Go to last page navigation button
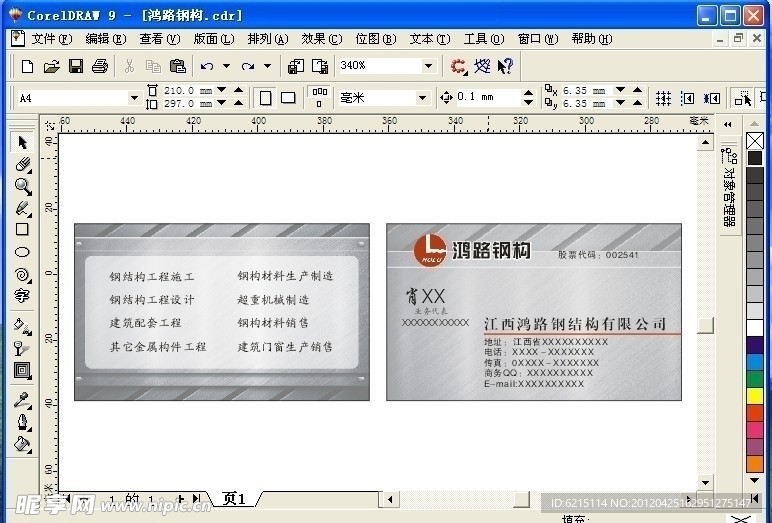 coord(197,498)
